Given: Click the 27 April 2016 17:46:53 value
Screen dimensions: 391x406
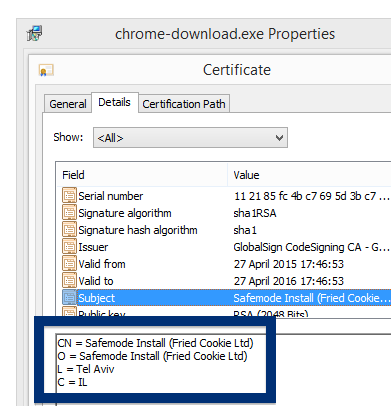Looking at the screenshot, I should [x=289, y=281].
